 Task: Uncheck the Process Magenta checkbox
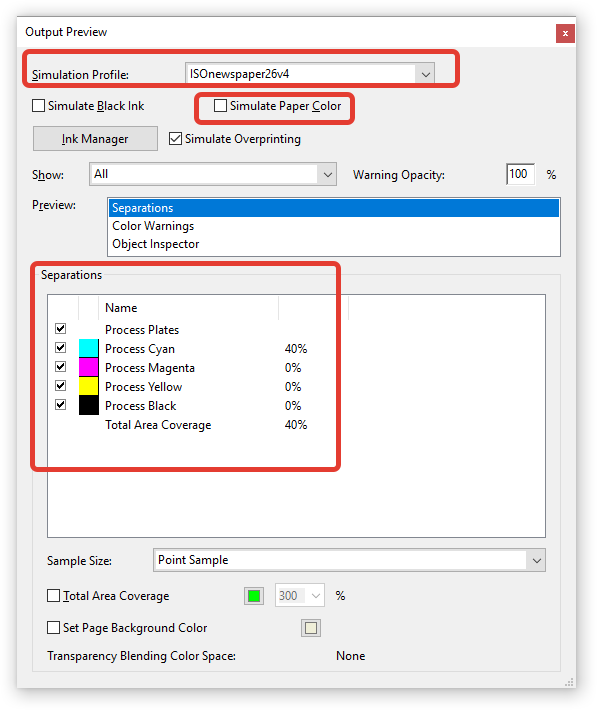pyautogui.click(x=61, y=366)
